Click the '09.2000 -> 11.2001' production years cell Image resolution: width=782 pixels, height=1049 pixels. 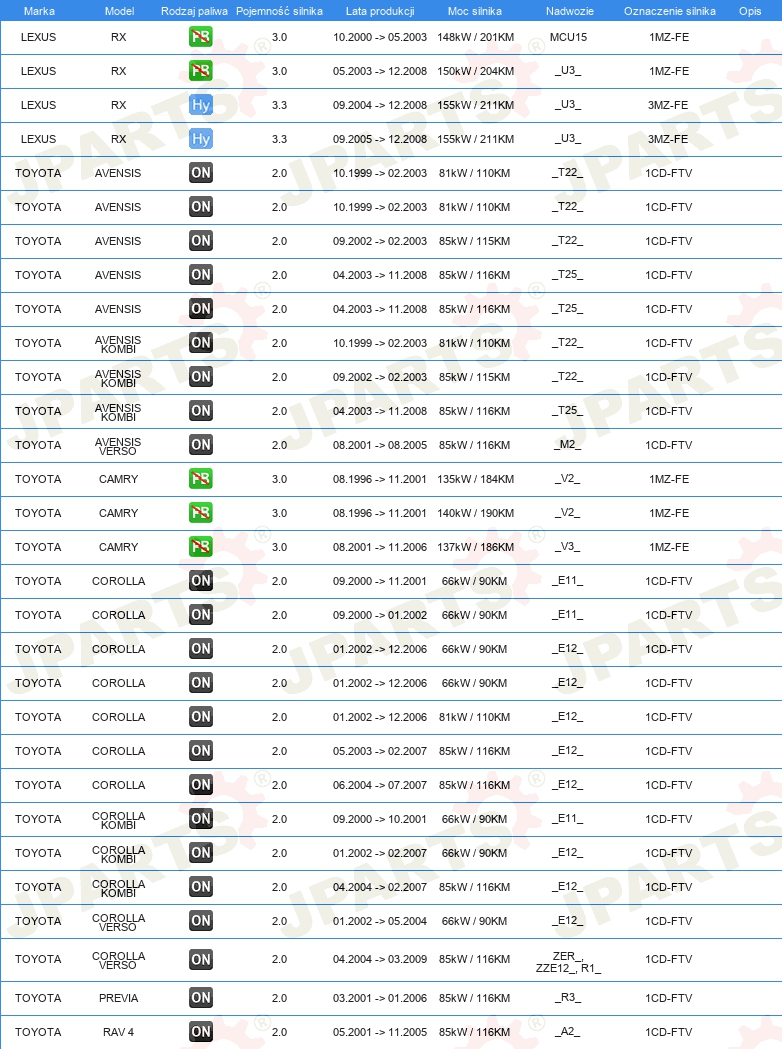pyautogui.click(x=380, y=581)
